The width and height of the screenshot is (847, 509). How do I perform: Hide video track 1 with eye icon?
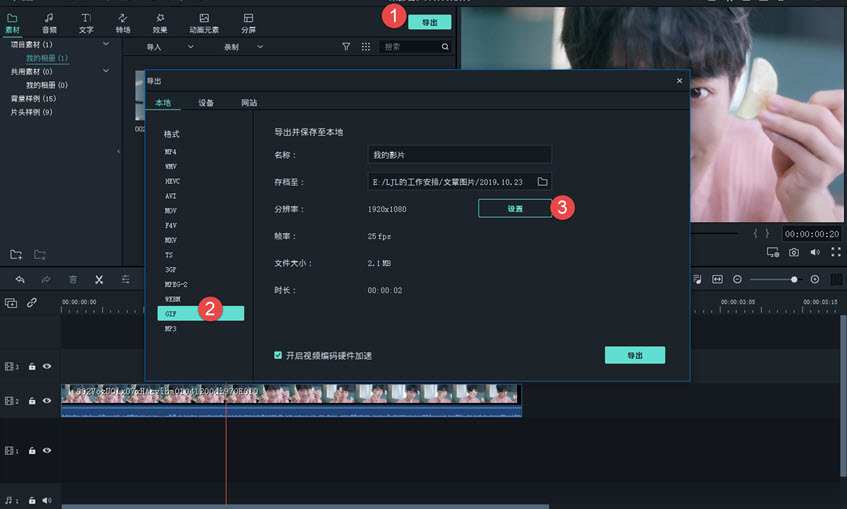[x=47, y=450]
